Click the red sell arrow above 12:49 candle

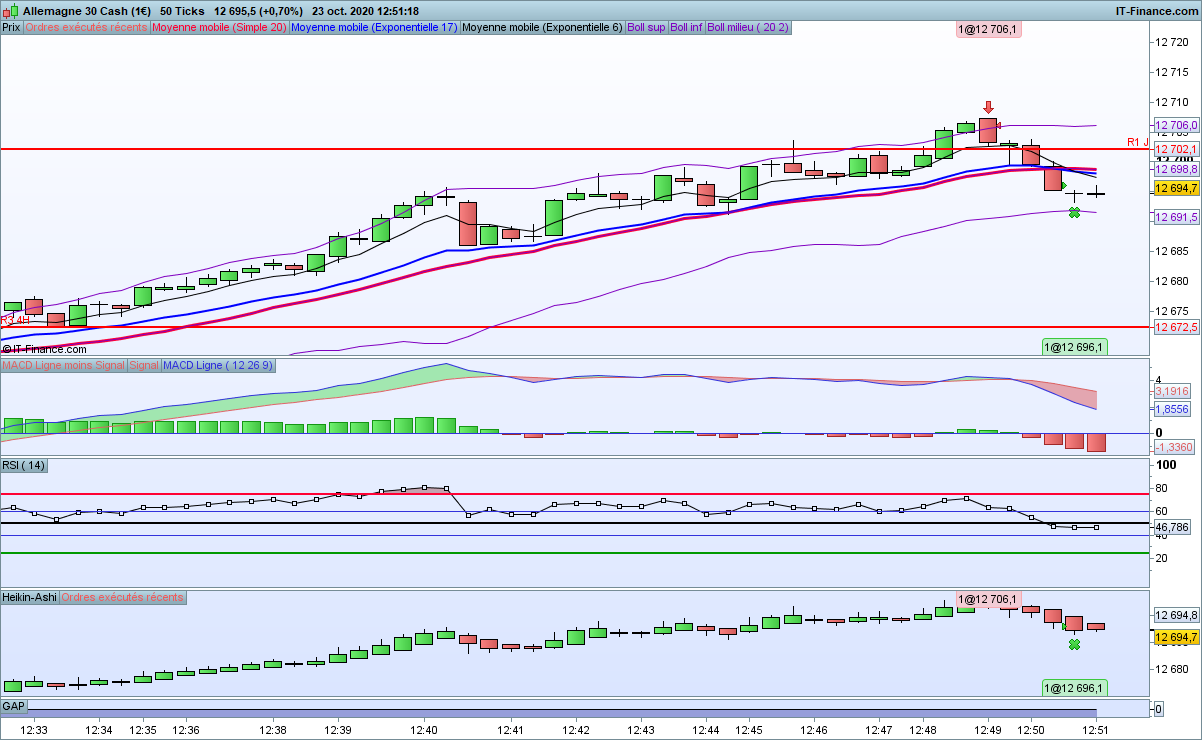click(x=988, y=108)
